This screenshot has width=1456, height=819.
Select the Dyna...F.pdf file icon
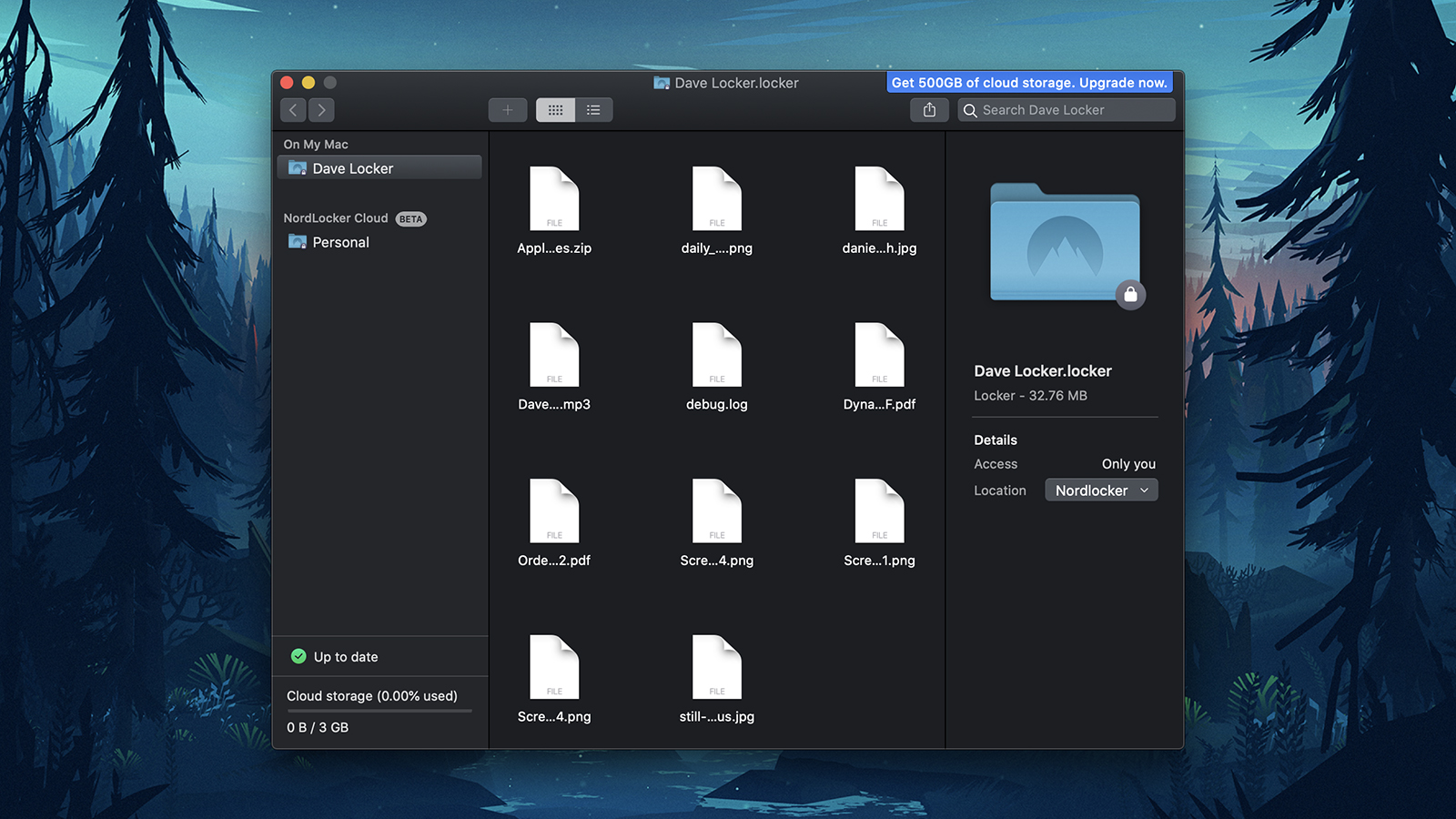(879, 355)
